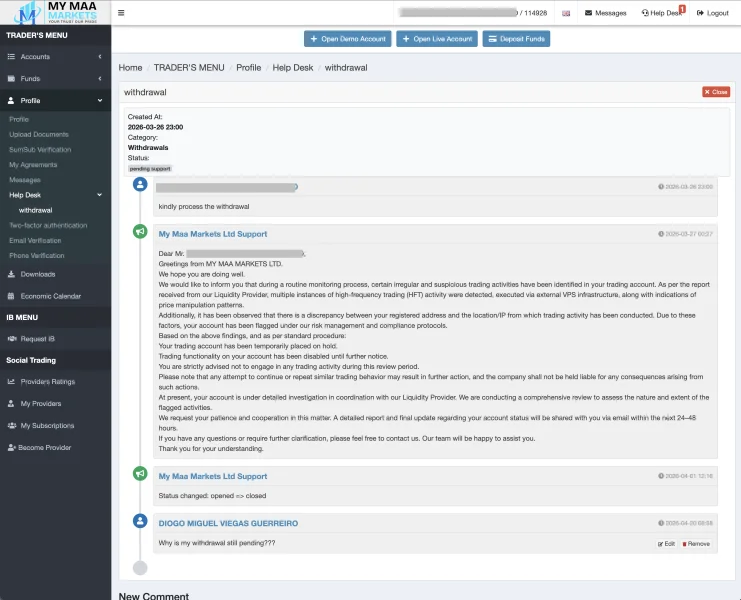This screenshot has height=600, width=741.
Task: Edit the last pending withdrawal comment
Action: point(667,544)
